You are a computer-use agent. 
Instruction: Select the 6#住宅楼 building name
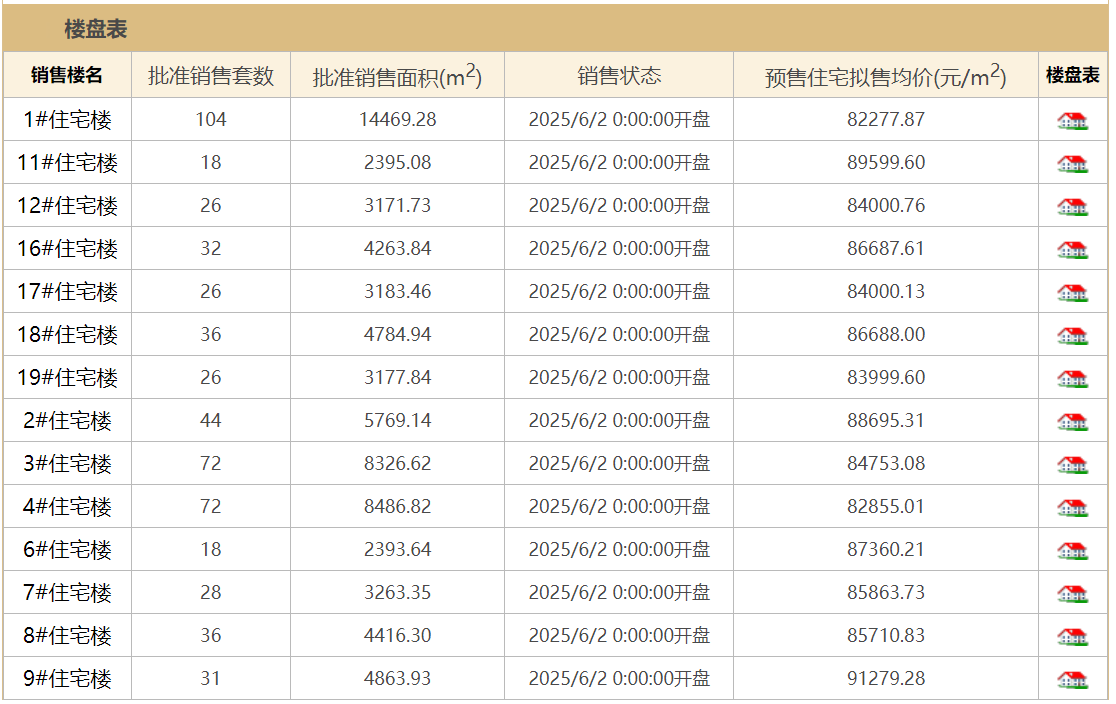point(67,550)
